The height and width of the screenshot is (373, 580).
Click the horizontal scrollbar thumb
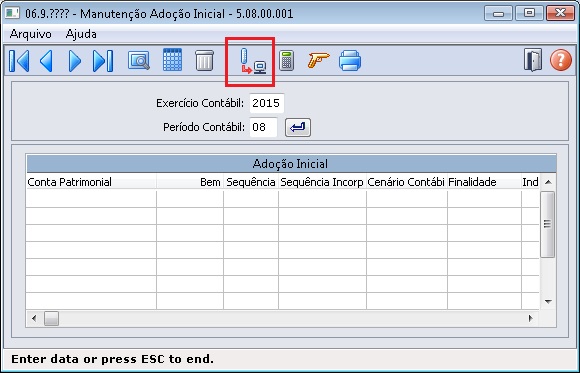click(51, 318)
